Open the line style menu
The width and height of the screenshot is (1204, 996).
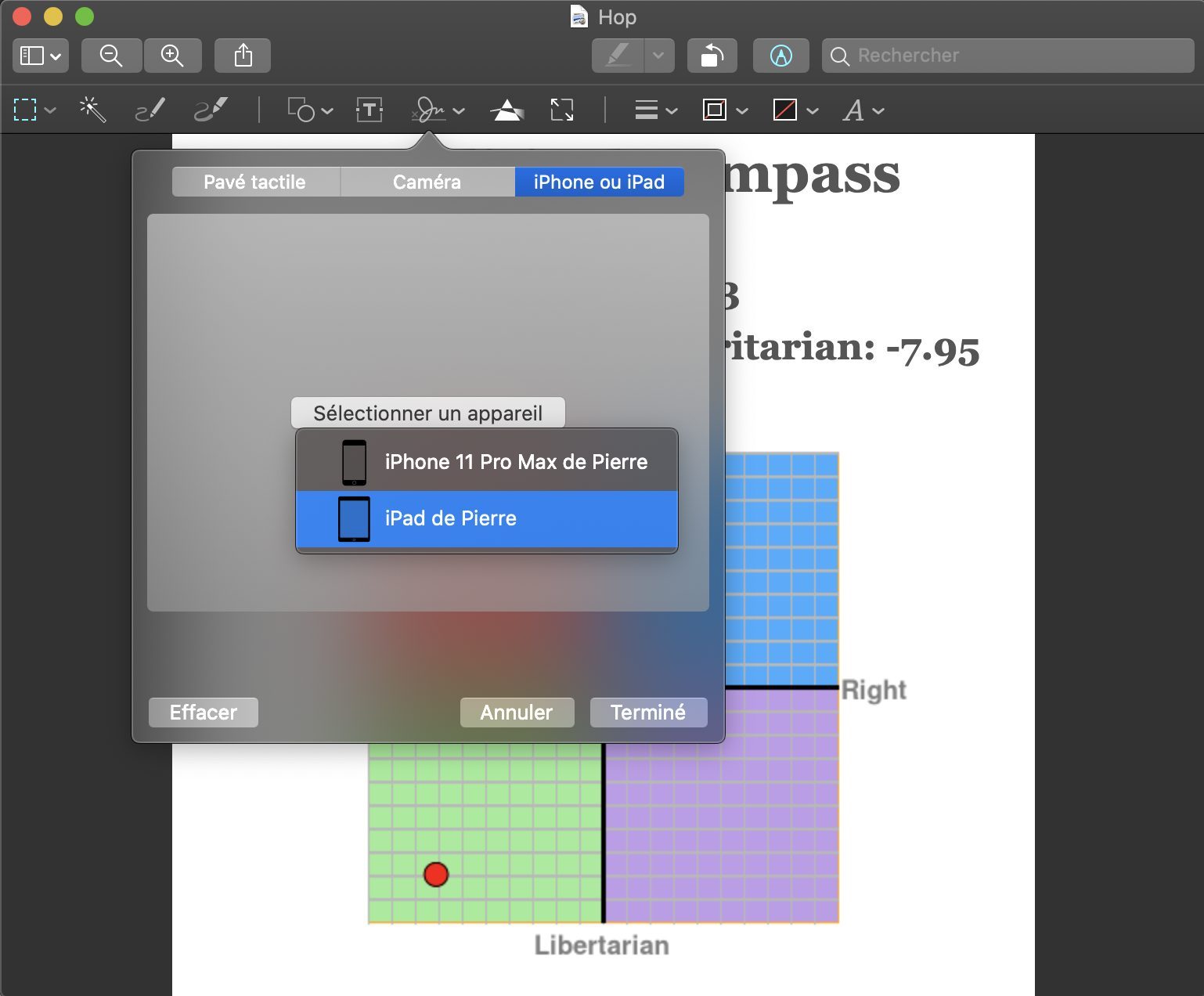coord(655,110)
